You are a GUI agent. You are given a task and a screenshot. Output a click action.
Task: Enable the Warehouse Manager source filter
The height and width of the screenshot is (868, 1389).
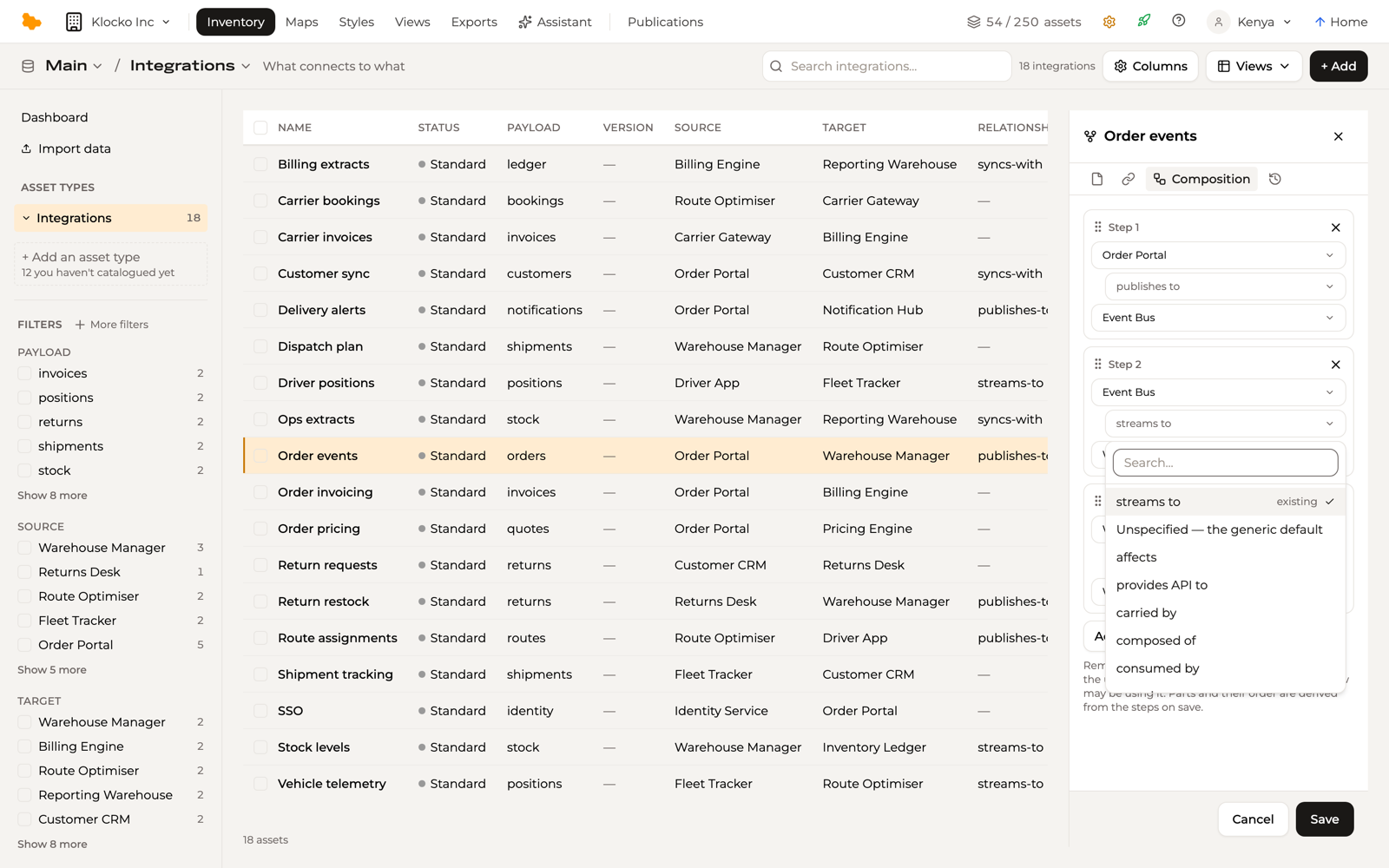(24, 548)
